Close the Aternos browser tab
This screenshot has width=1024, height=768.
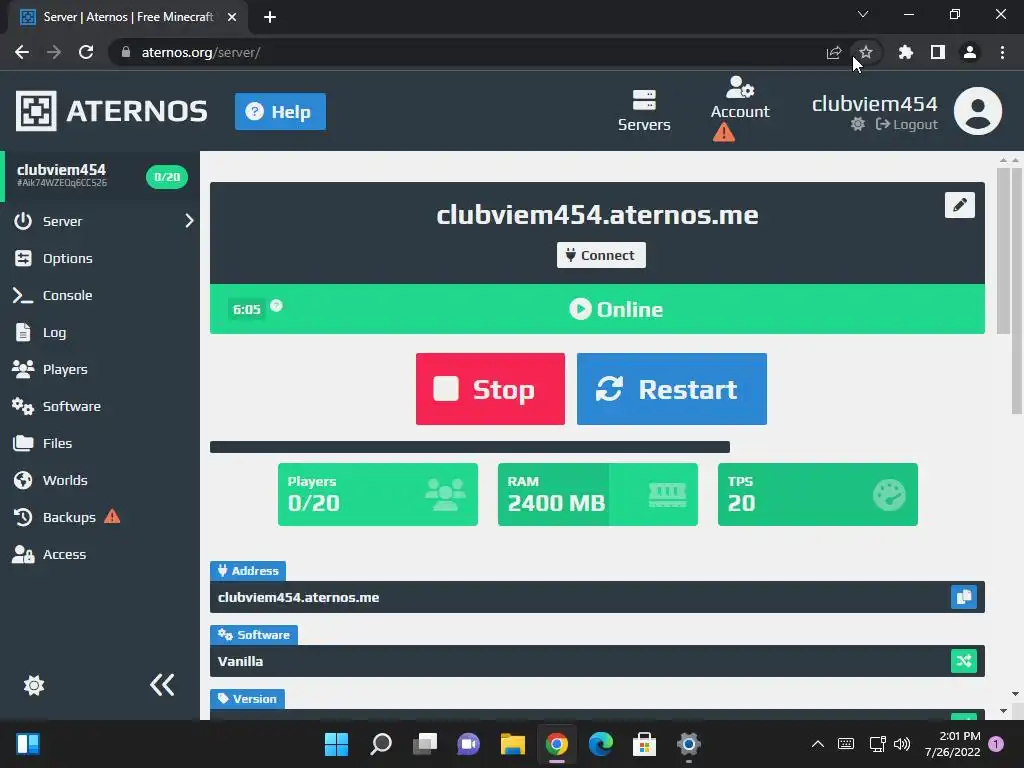click(x=232, y=17)
